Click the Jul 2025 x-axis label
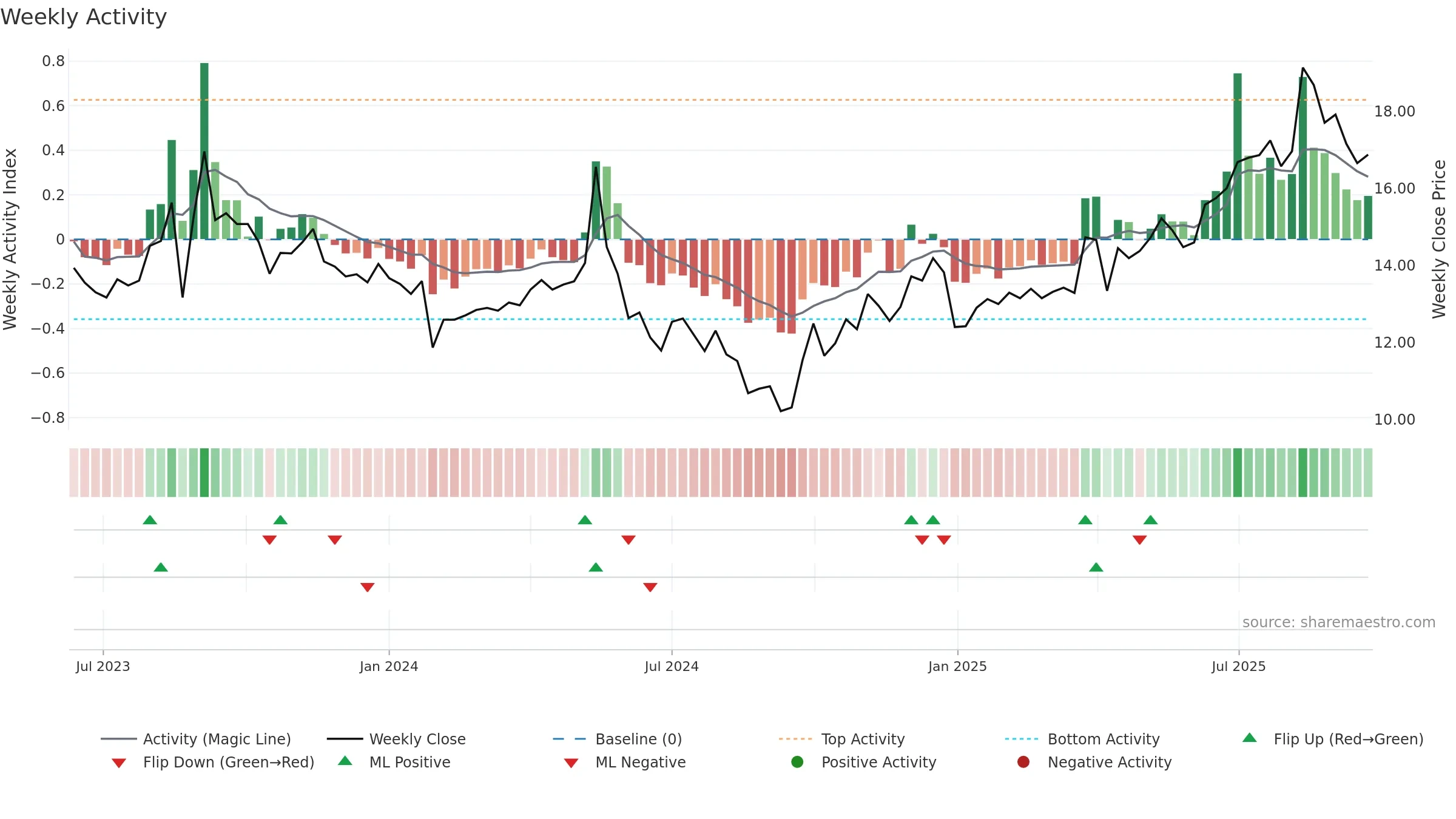The image size is (1456, 819). (1239, 667)
